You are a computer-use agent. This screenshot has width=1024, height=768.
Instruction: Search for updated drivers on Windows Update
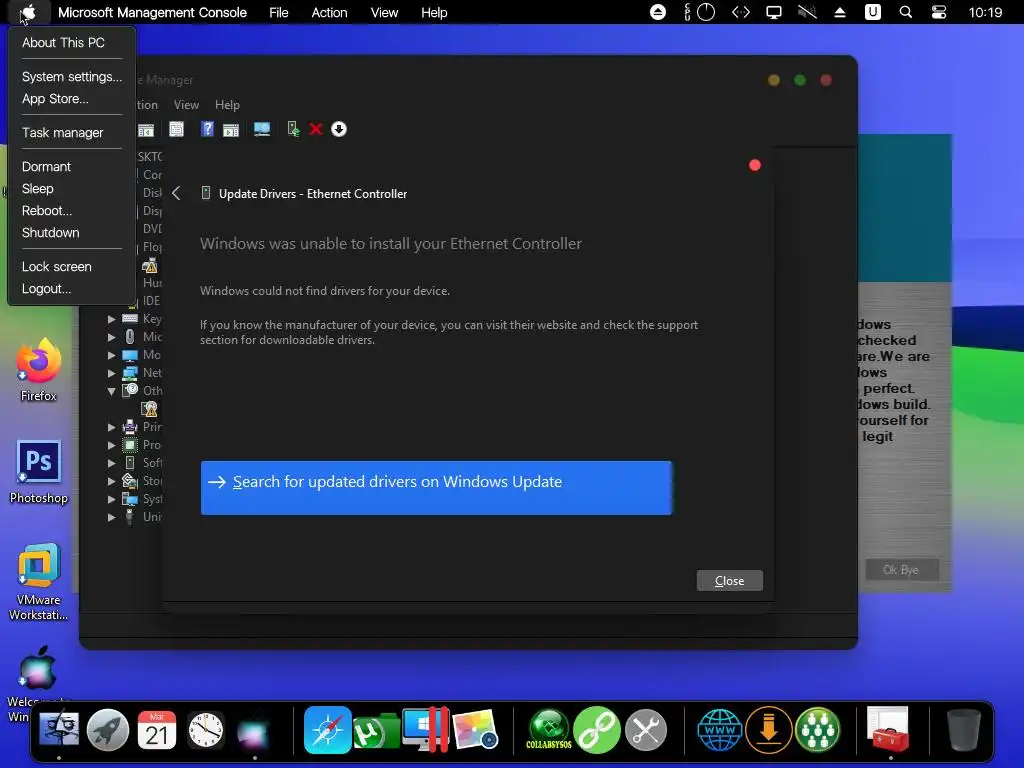pyautogui.click(x=436, y=488)
